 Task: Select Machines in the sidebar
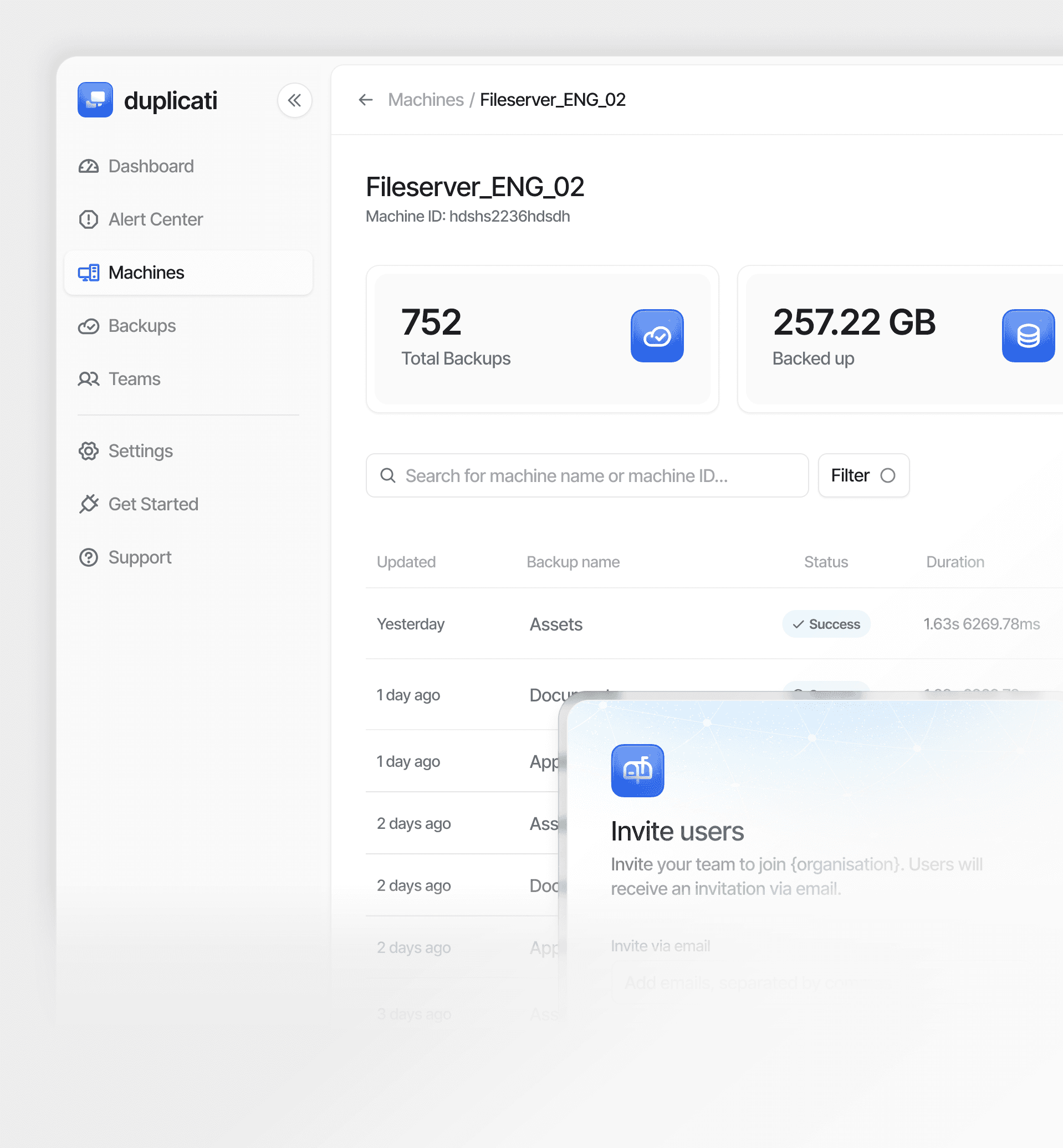[188, 273]
